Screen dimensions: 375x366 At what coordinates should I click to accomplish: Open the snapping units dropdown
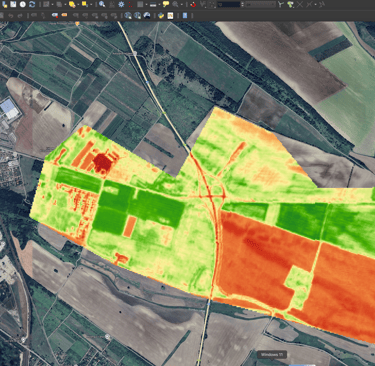[x=260, y=4]
